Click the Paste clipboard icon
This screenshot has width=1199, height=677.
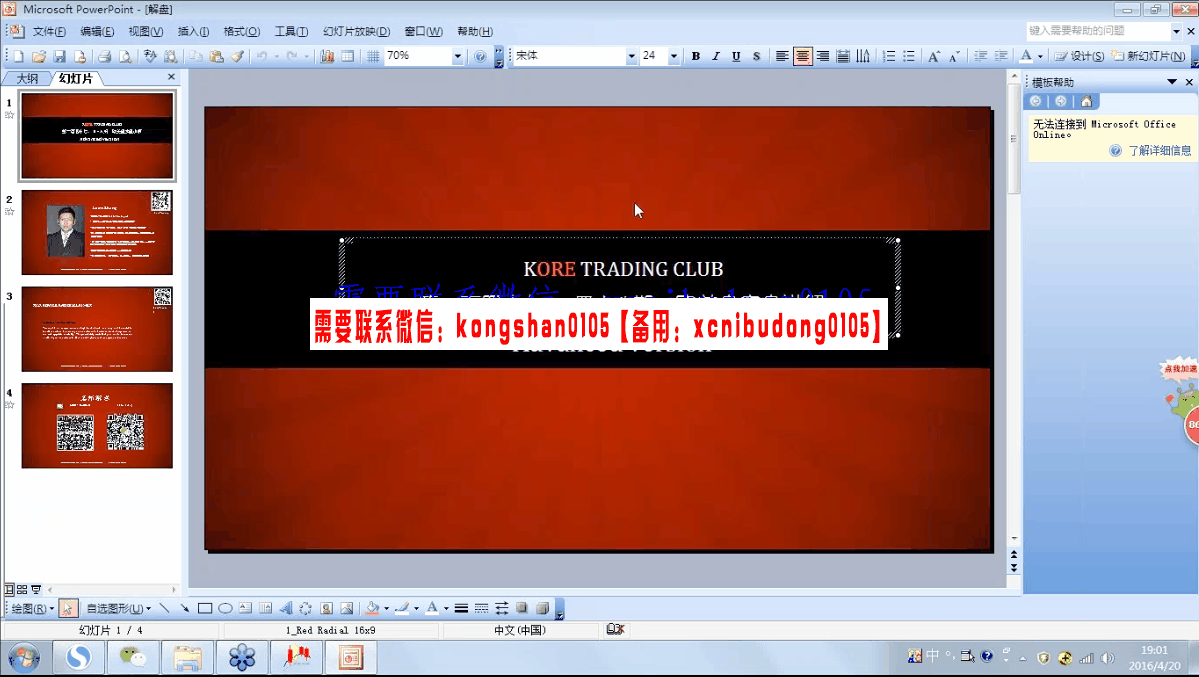pos(216,56)
